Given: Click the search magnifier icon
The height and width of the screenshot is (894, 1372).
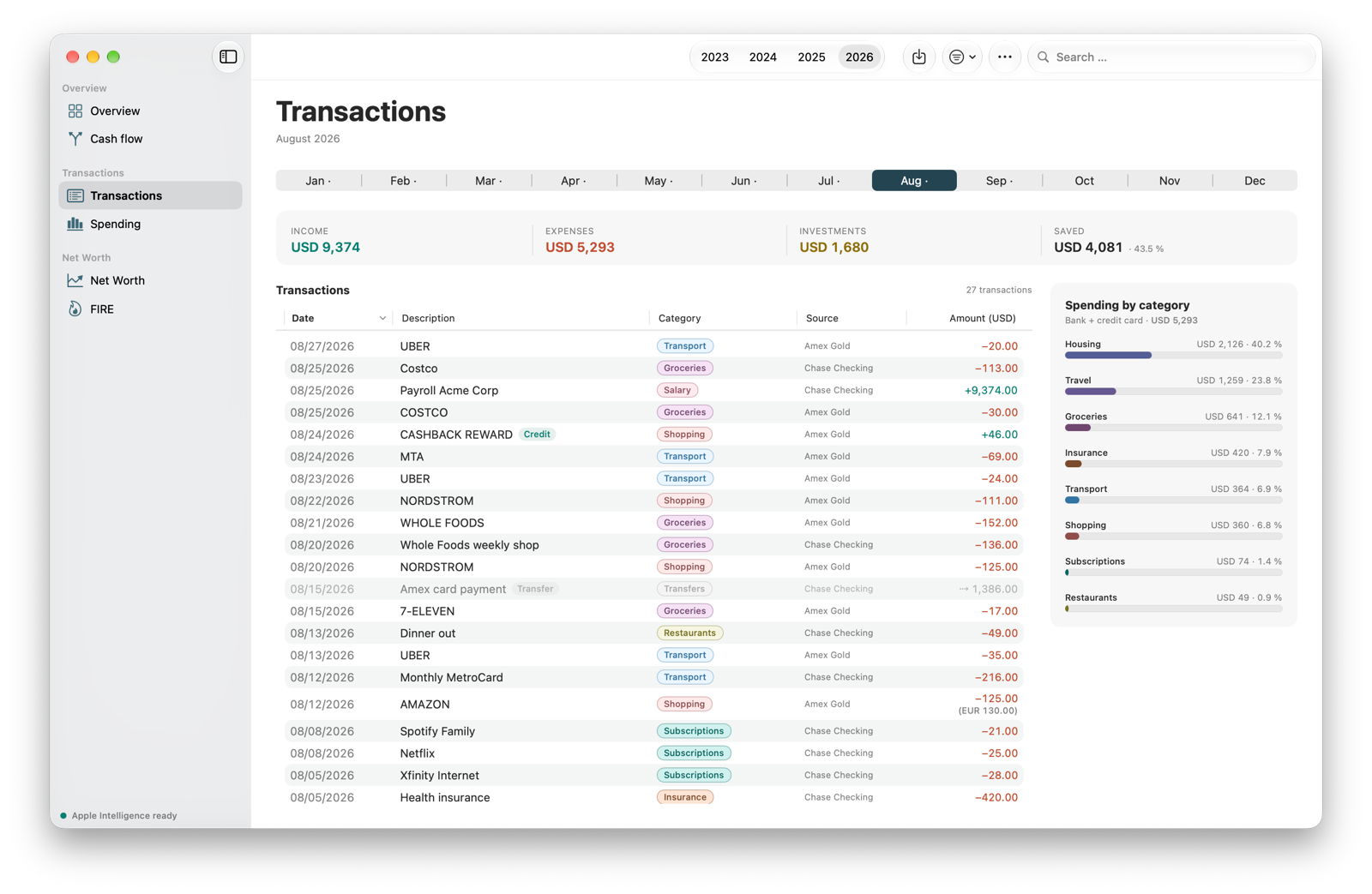Looking at the screenshot, I should click(1043, 57).
